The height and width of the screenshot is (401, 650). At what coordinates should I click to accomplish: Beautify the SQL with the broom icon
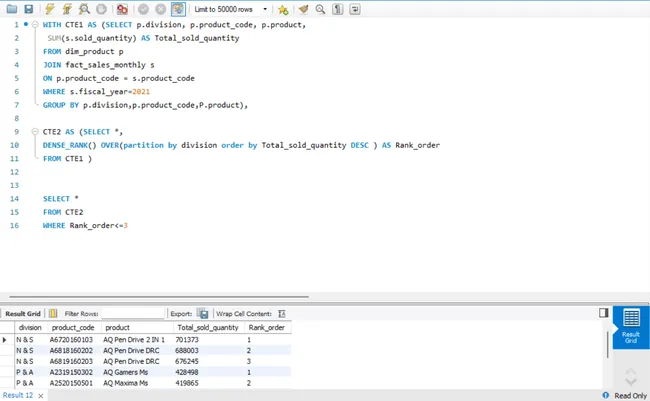click(x=303, y=9)
